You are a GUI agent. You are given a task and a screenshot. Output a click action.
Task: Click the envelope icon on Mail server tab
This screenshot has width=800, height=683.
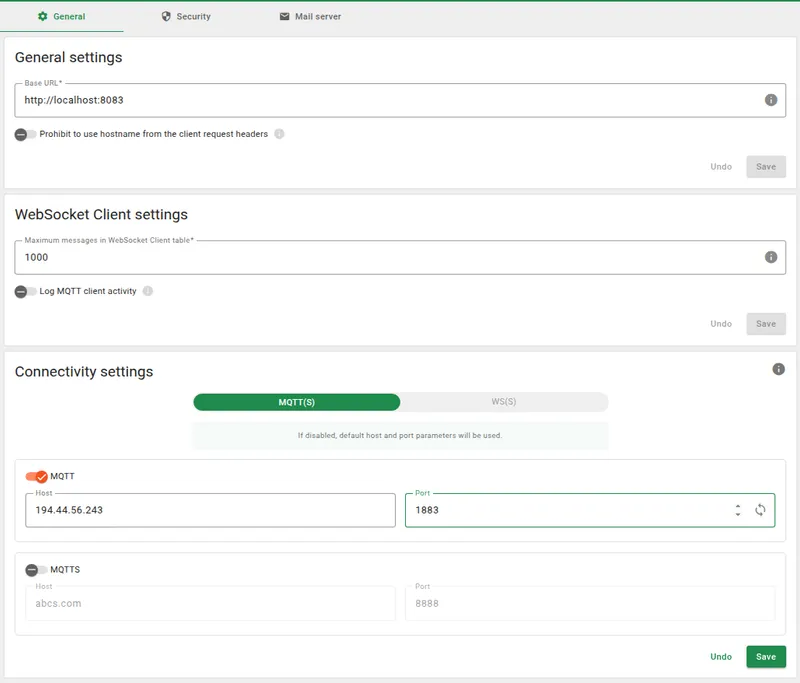point(284,16)
